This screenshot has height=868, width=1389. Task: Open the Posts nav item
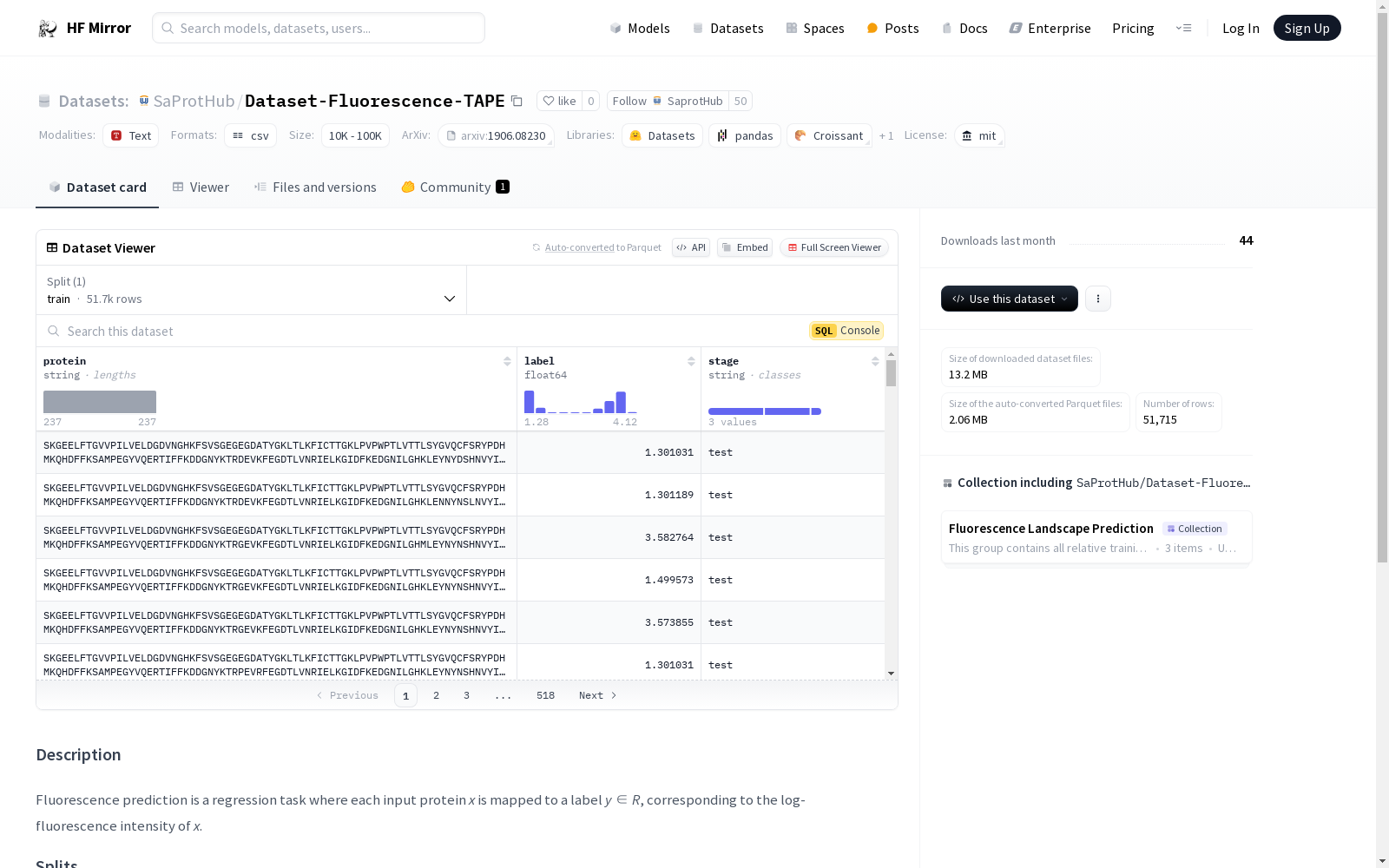click(892, 28)
